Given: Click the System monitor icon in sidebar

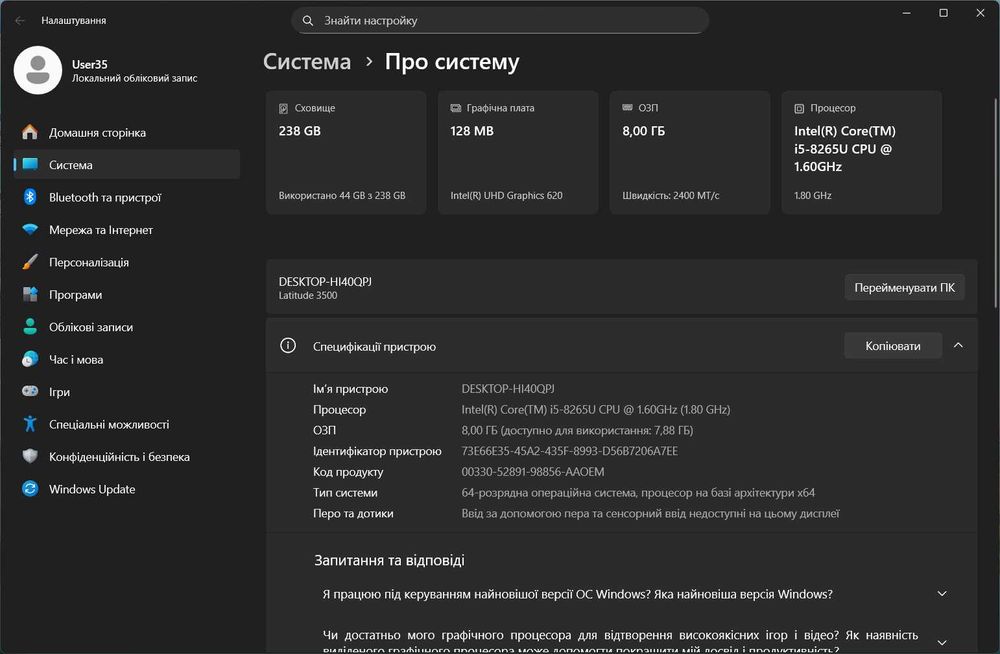Looking at the screenshot, I should (30, 164).
